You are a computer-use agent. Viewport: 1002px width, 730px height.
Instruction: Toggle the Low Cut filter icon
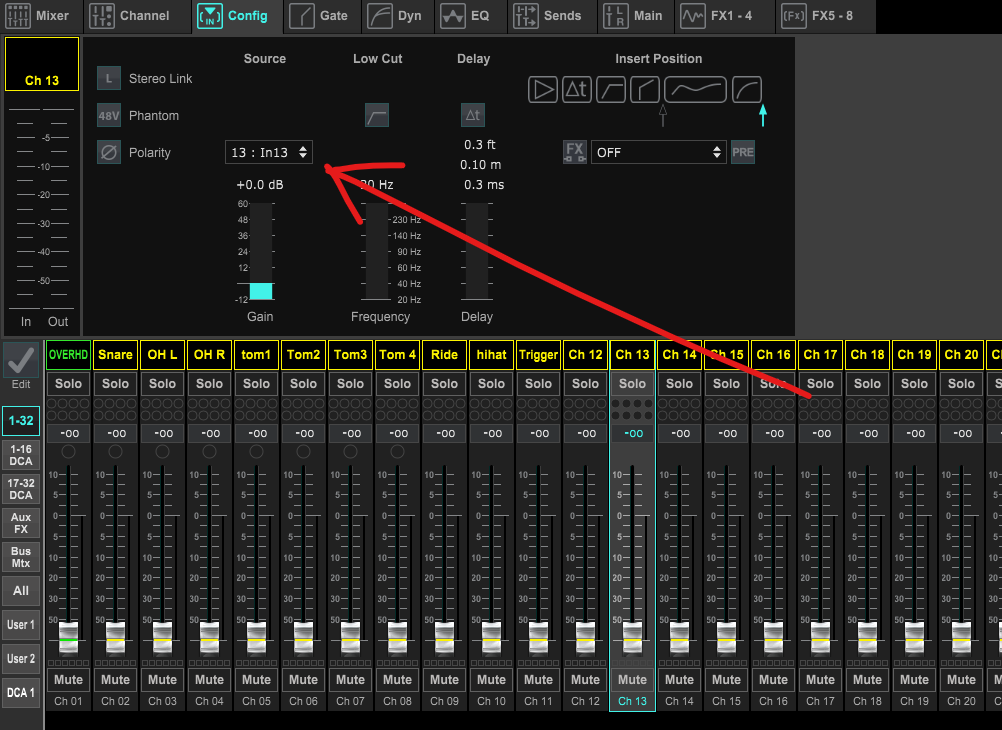(377, 116)
